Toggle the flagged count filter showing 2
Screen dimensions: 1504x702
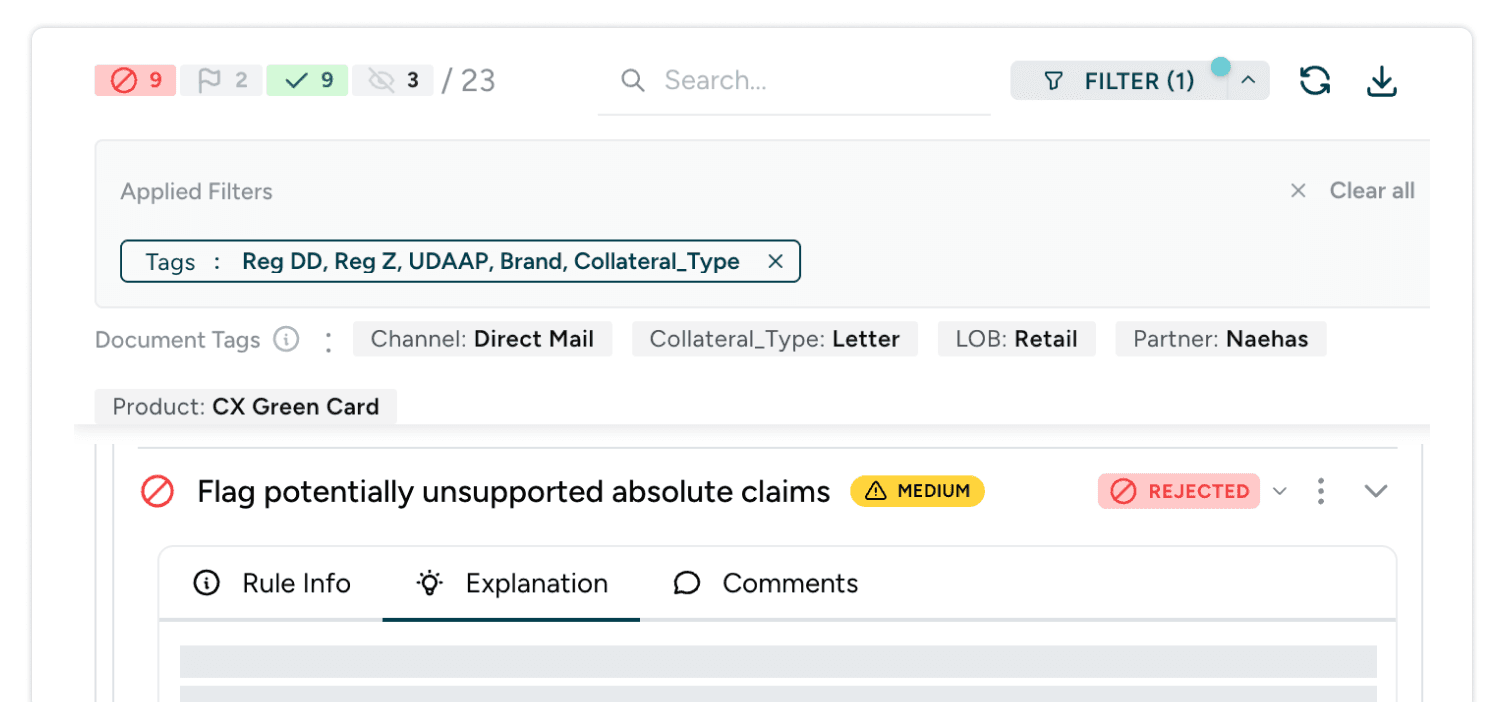coord(221,81)
